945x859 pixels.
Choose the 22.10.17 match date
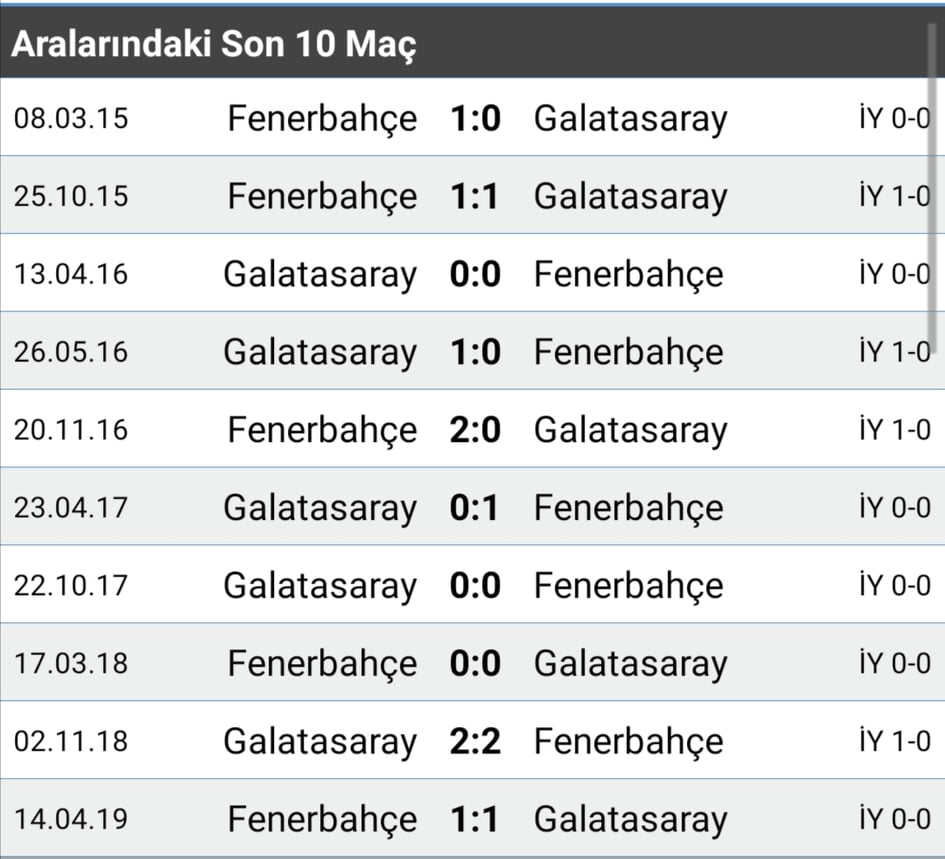tap(71, 585)
